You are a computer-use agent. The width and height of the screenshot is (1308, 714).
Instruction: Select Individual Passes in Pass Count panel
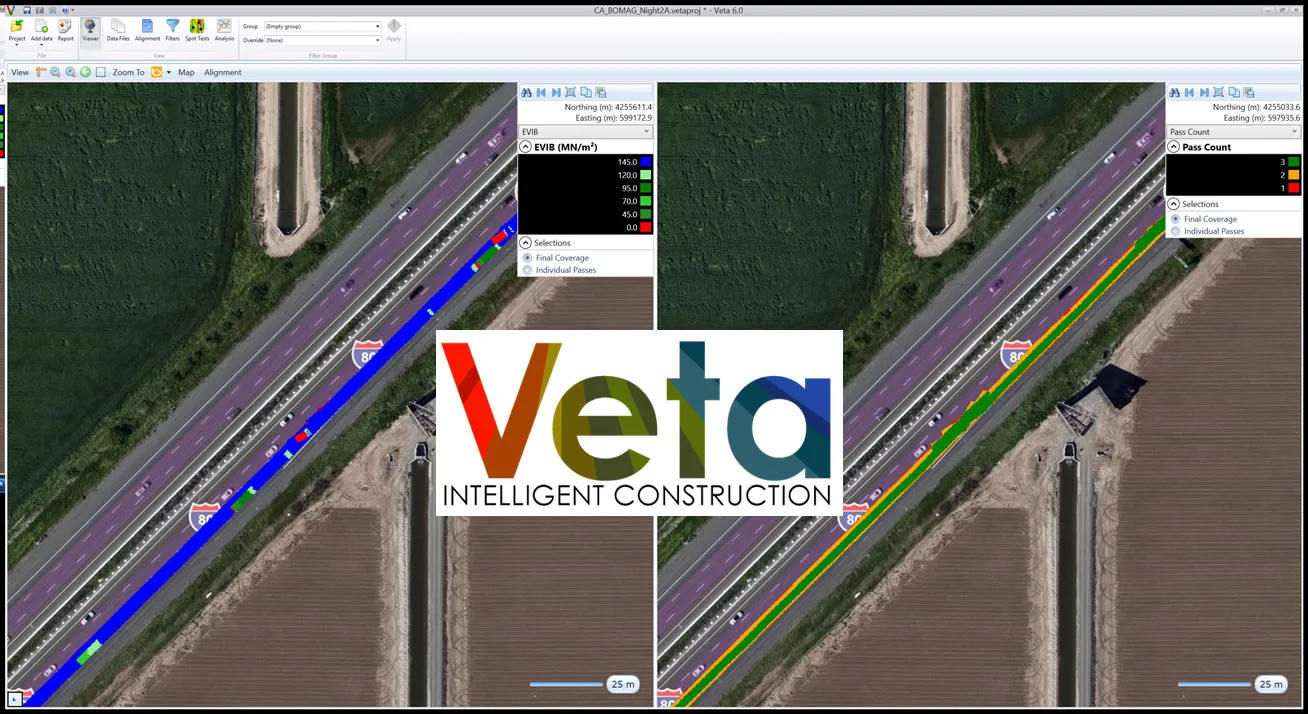(x=1208, y=231)
